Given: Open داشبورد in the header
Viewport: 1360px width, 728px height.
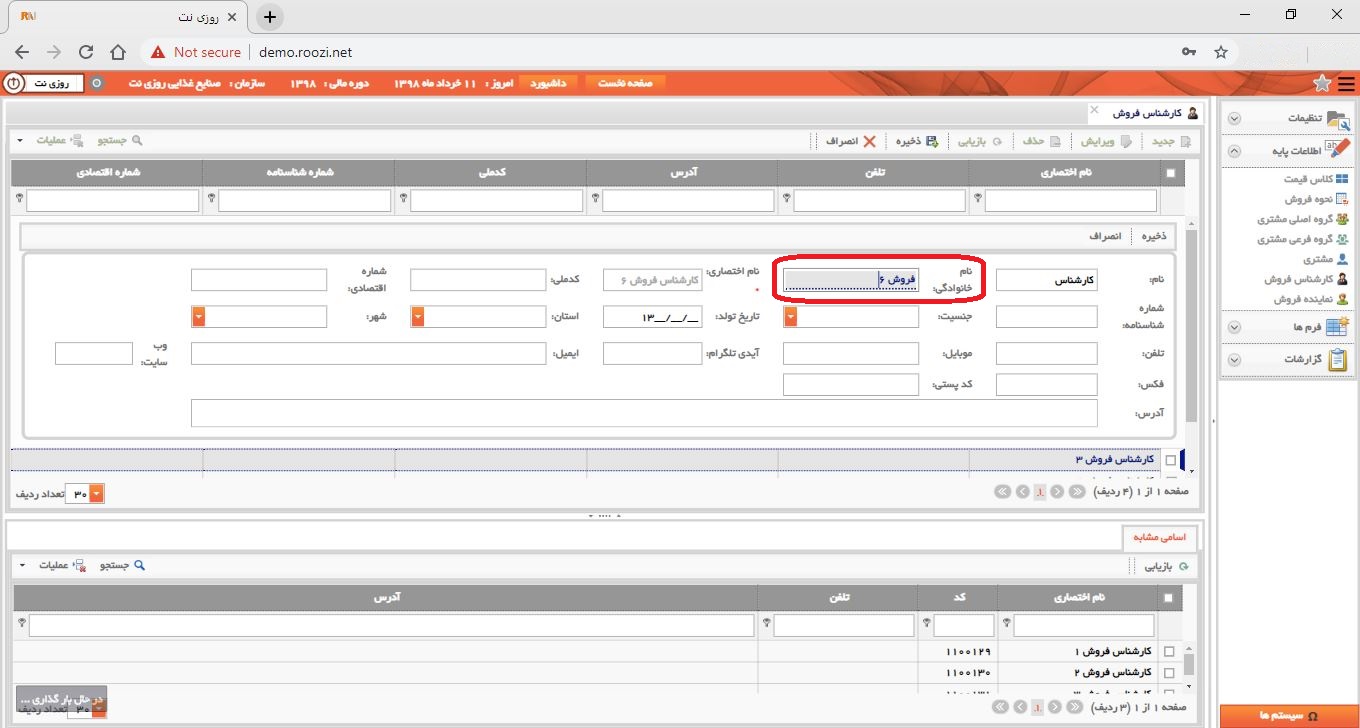Looking at the screenshot, I should [x=548, y=83].
